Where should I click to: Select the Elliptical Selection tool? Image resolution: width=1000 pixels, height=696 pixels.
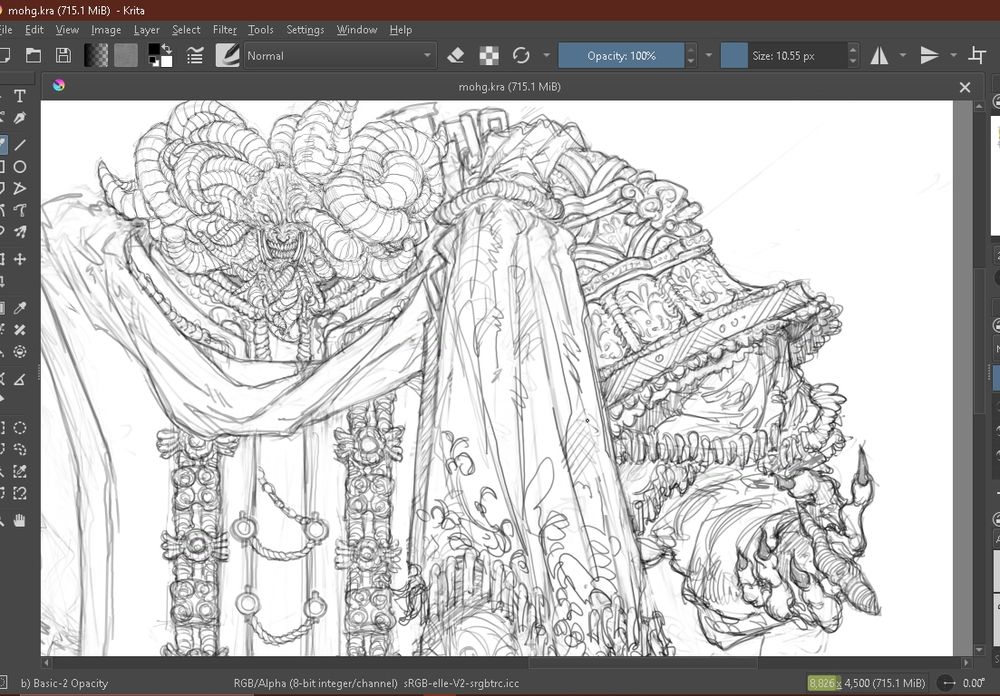(20, 427)
